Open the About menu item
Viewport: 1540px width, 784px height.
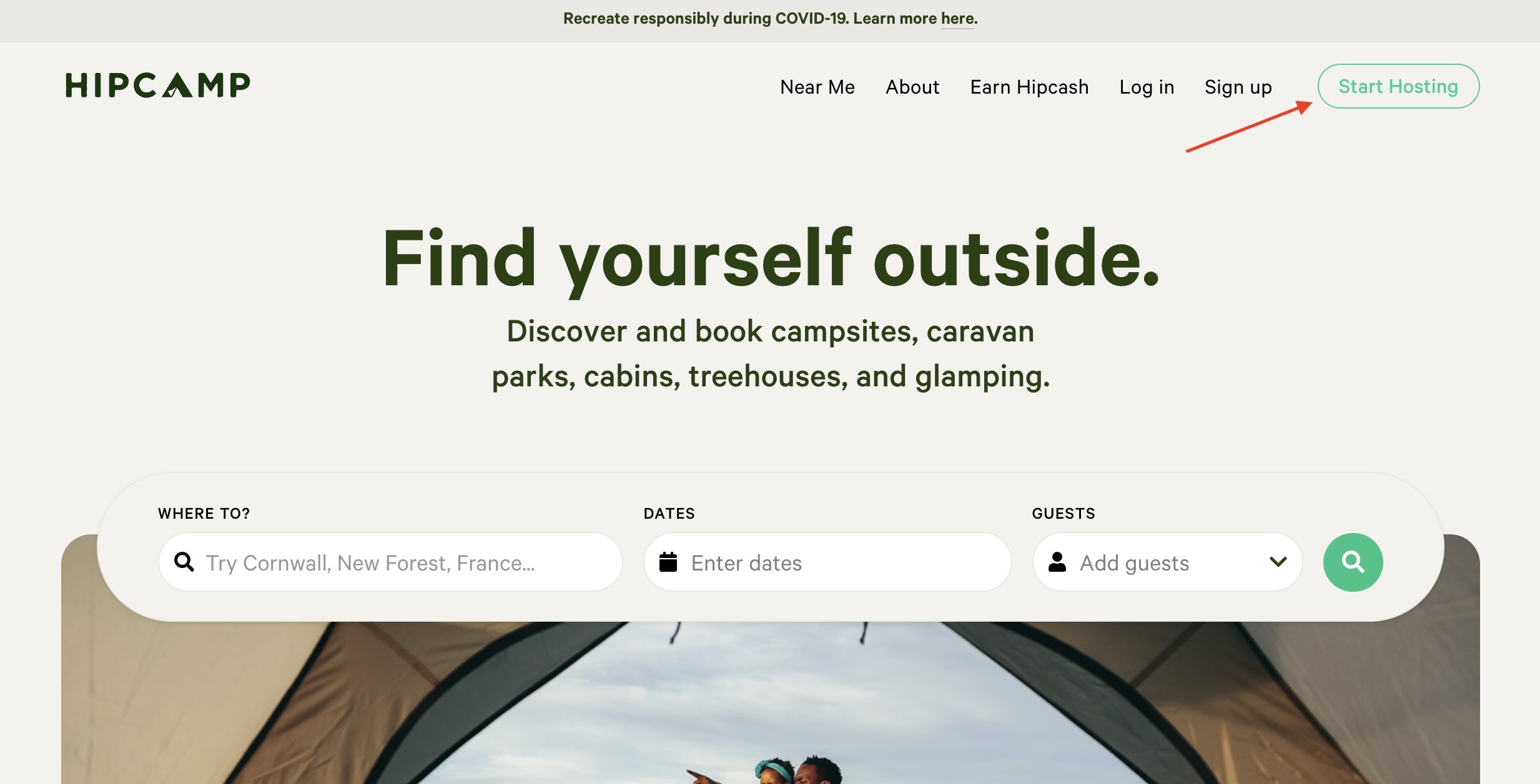(912, 87)
